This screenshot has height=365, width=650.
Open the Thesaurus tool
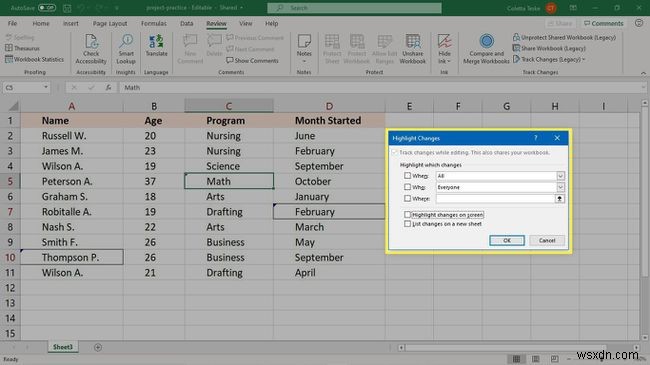click(x=23, y=49)
